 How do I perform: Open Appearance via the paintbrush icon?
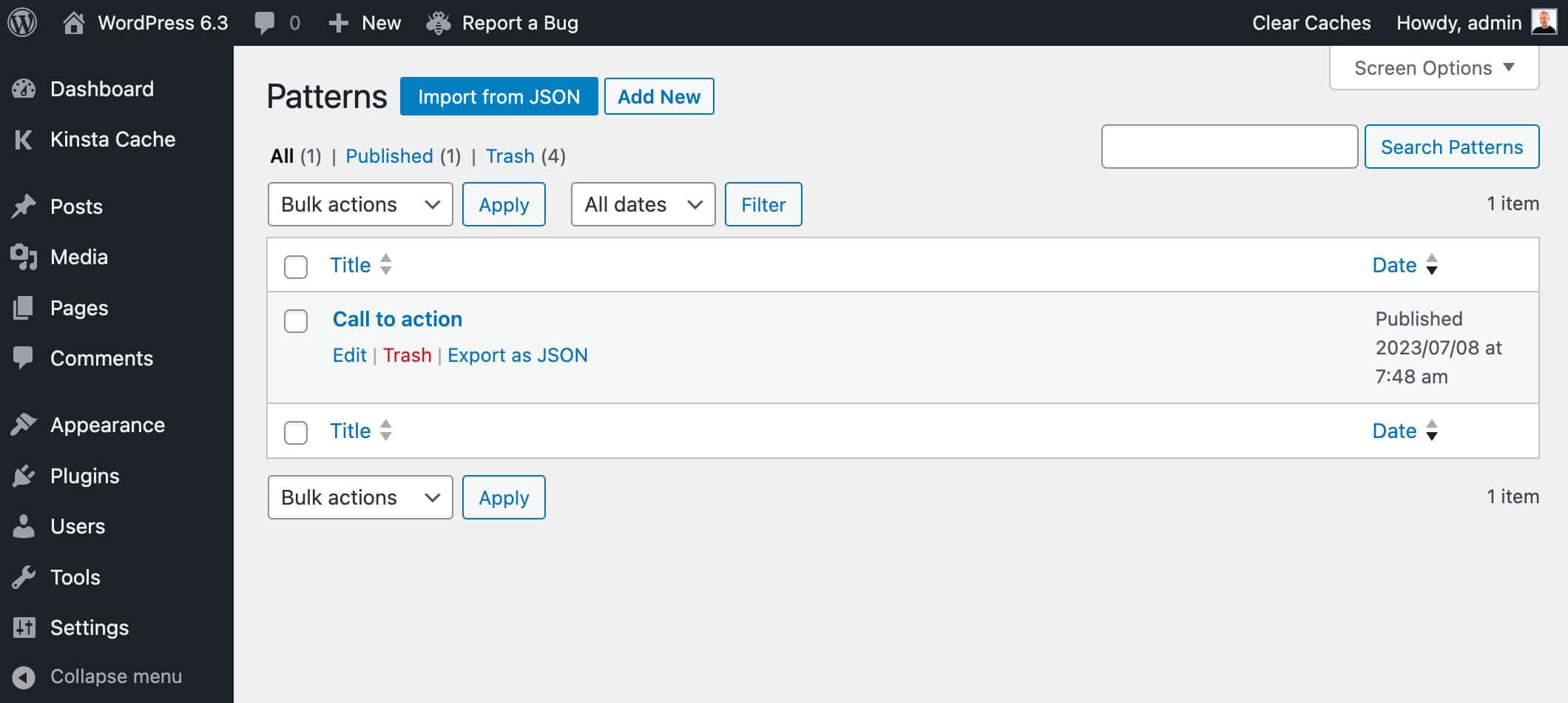tap(24, 425)
